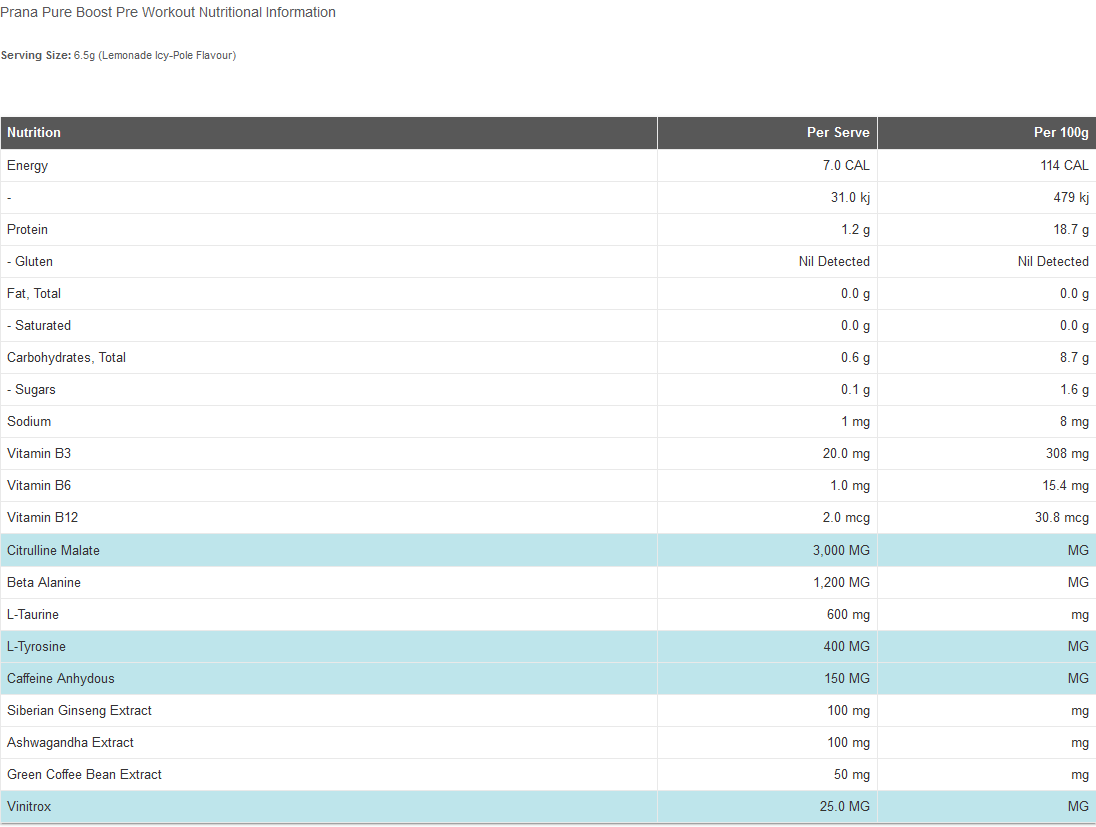Select the 'Citrulline Malate' row label
The image size is (1096, 827).
tap(53, 551)
